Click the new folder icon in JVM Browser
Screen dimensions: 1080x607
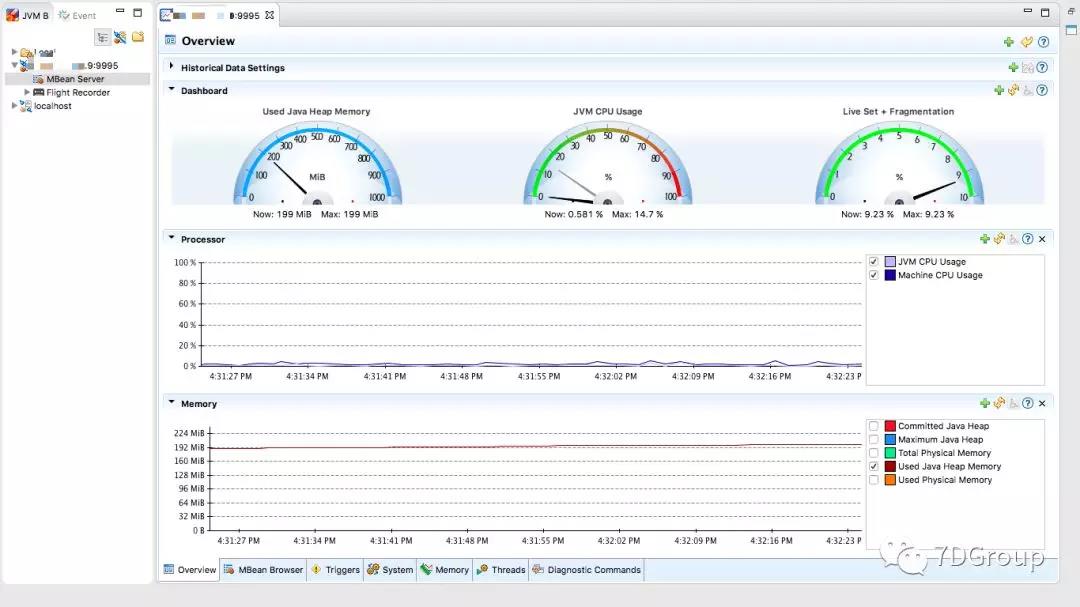(138, 37)
